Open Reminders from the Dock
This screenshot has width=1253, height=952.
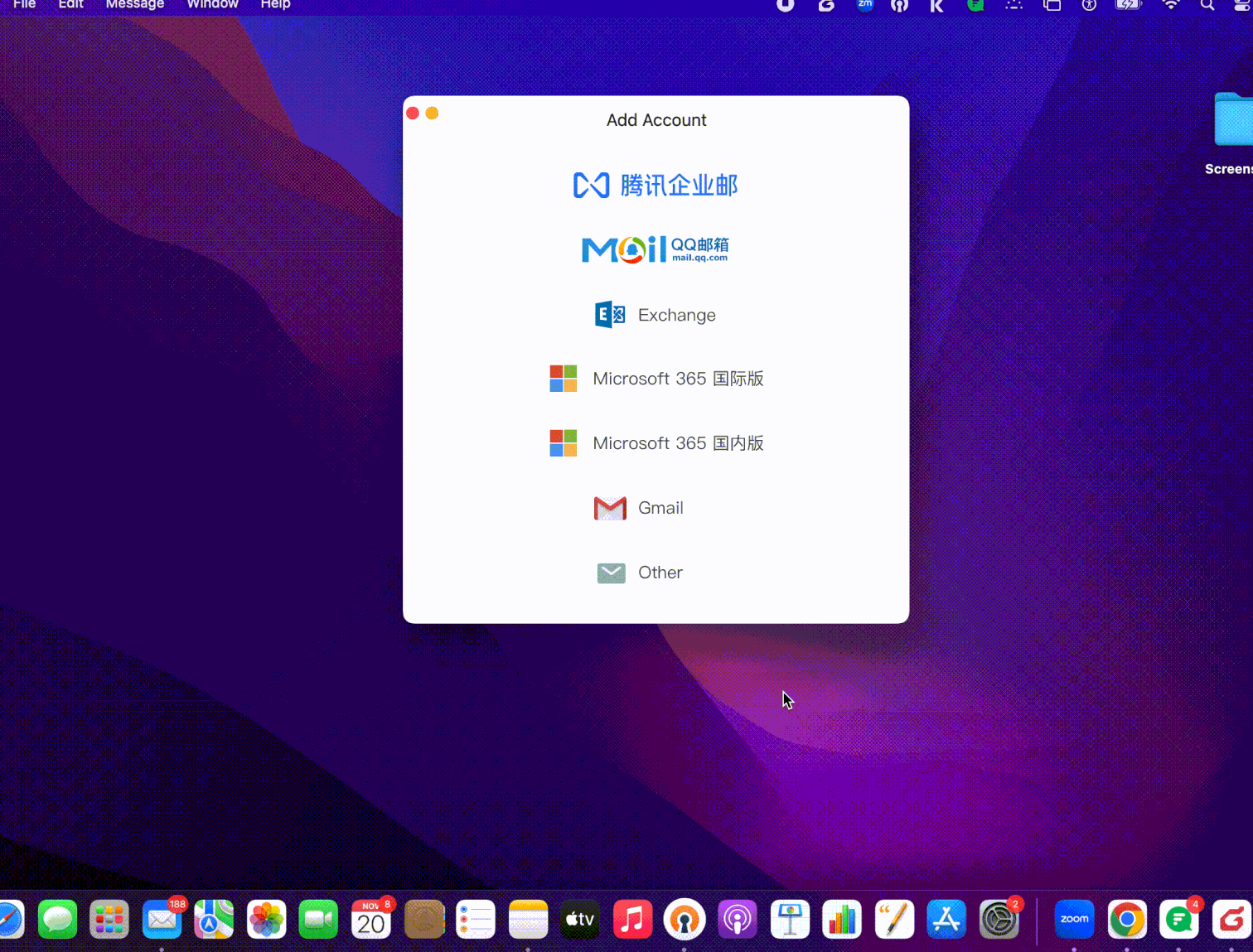click(476, 920)
